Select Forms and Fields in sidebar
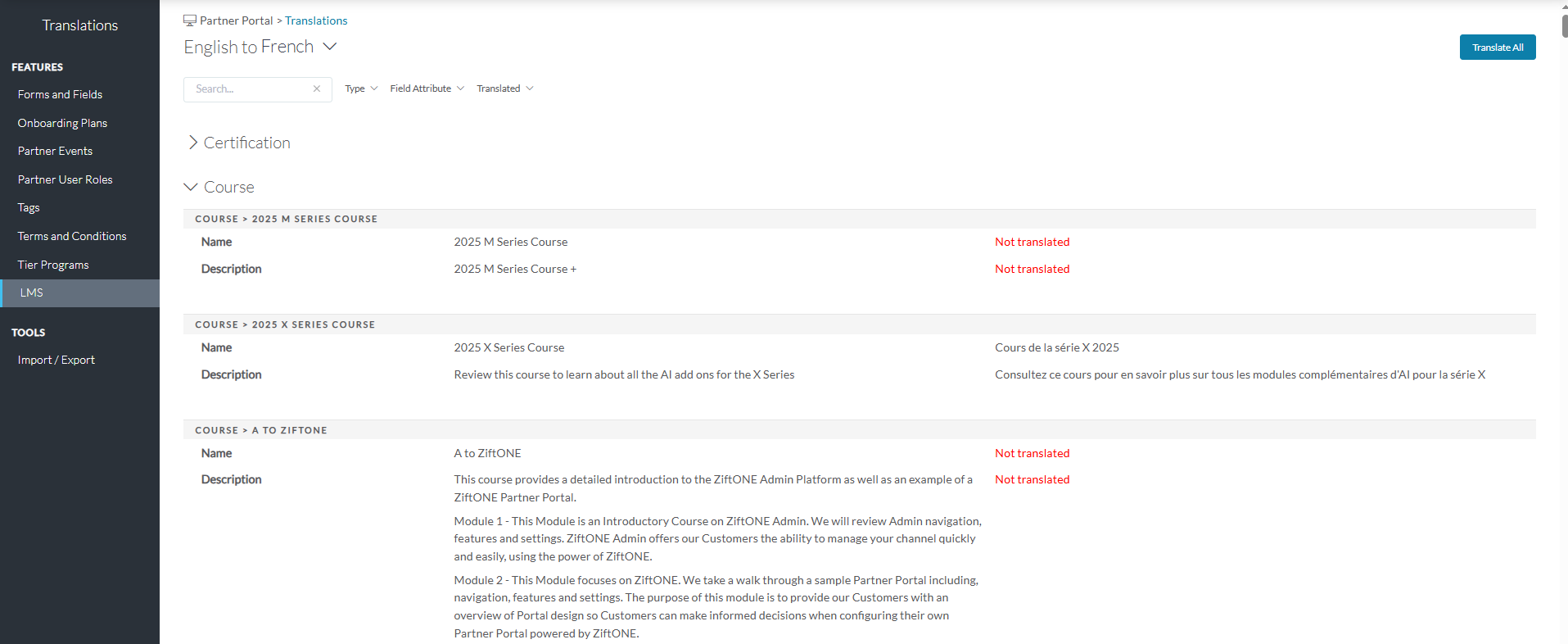 coord(60,94)
